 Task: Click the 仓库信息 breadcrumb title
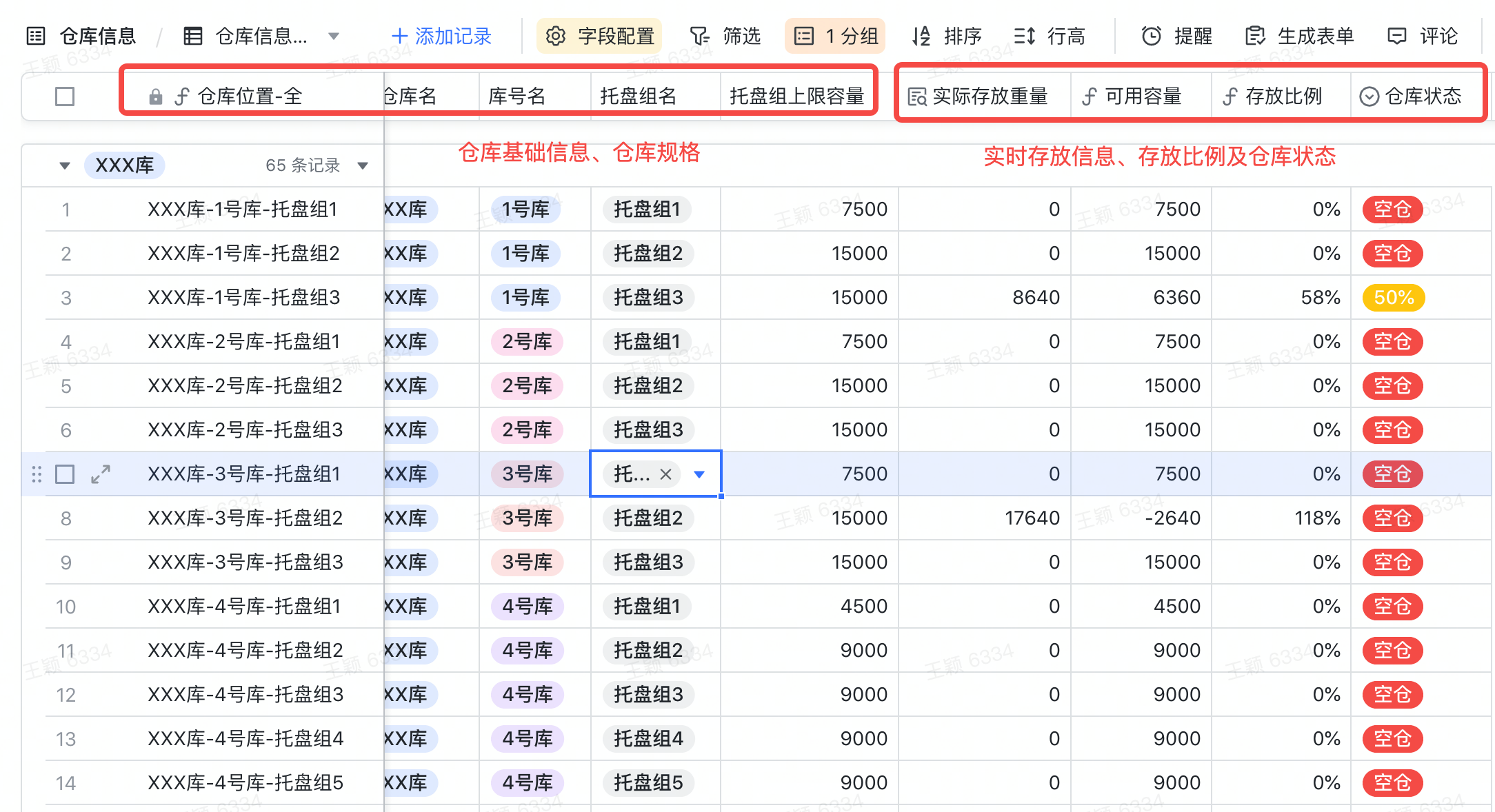point(97,36)
